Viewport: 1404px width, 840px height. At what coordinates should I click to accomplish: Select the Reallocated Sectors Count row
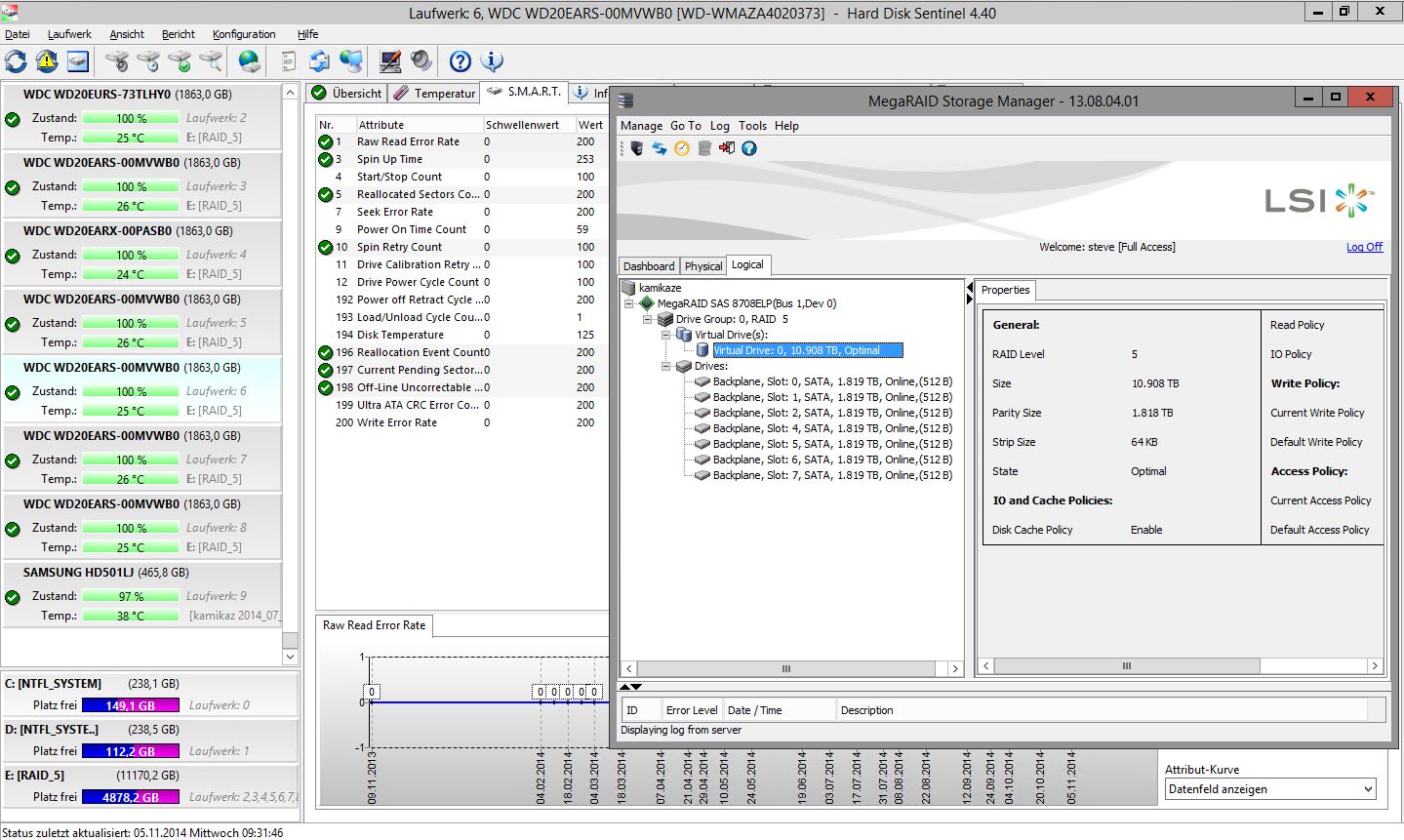461,195
